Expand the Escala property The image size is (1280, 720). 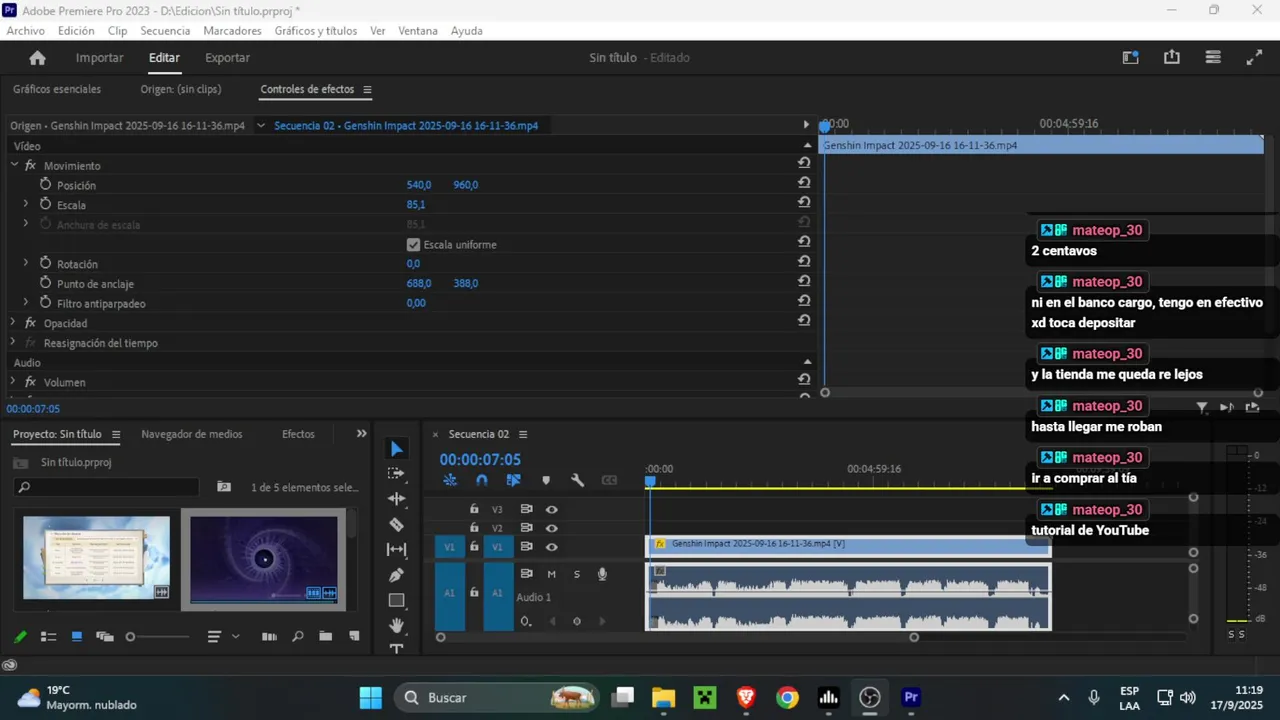click(x=26, y=204)
